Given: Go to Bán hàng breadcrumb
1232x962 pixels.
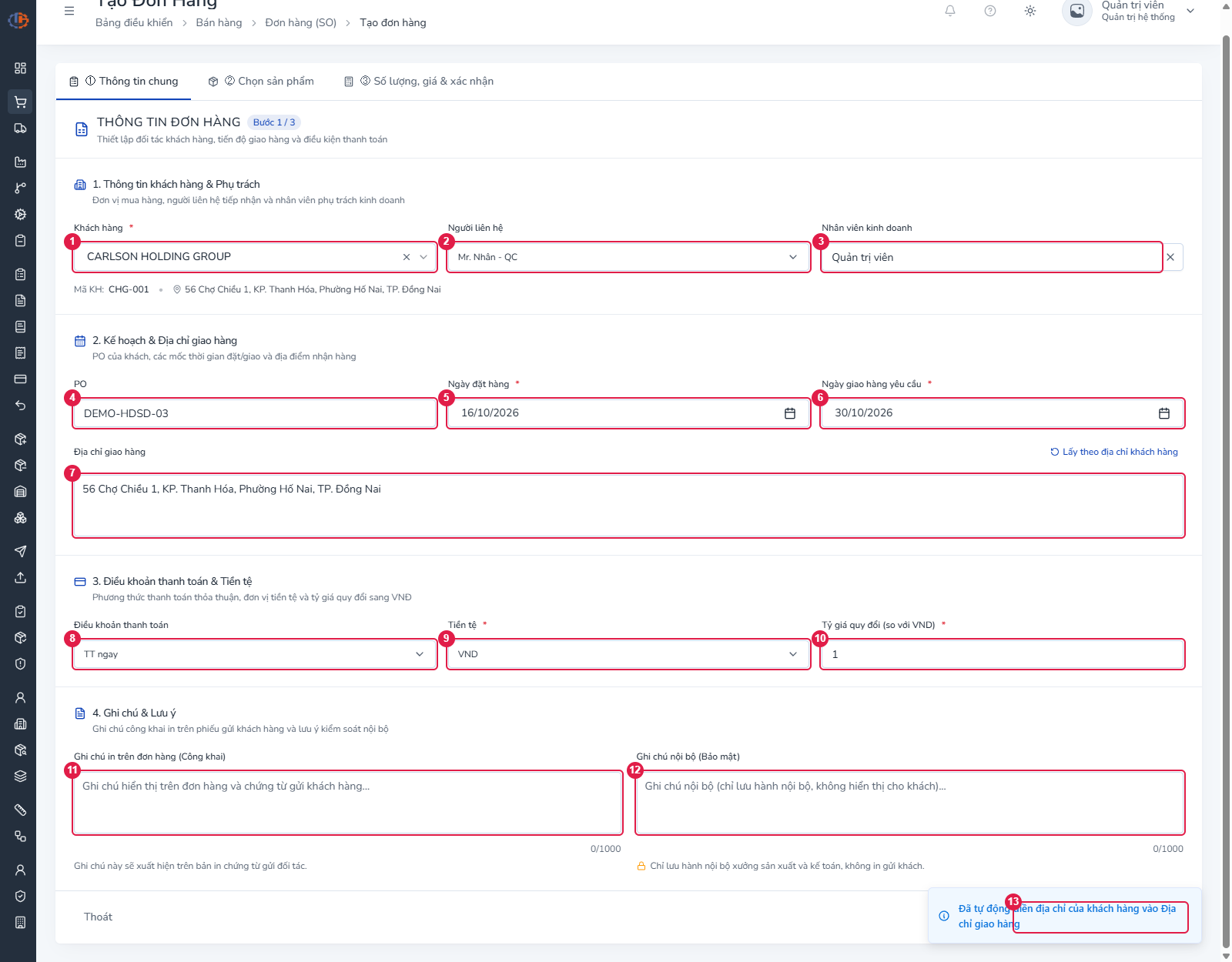Looking at the screenshot, I should (219, 22).
